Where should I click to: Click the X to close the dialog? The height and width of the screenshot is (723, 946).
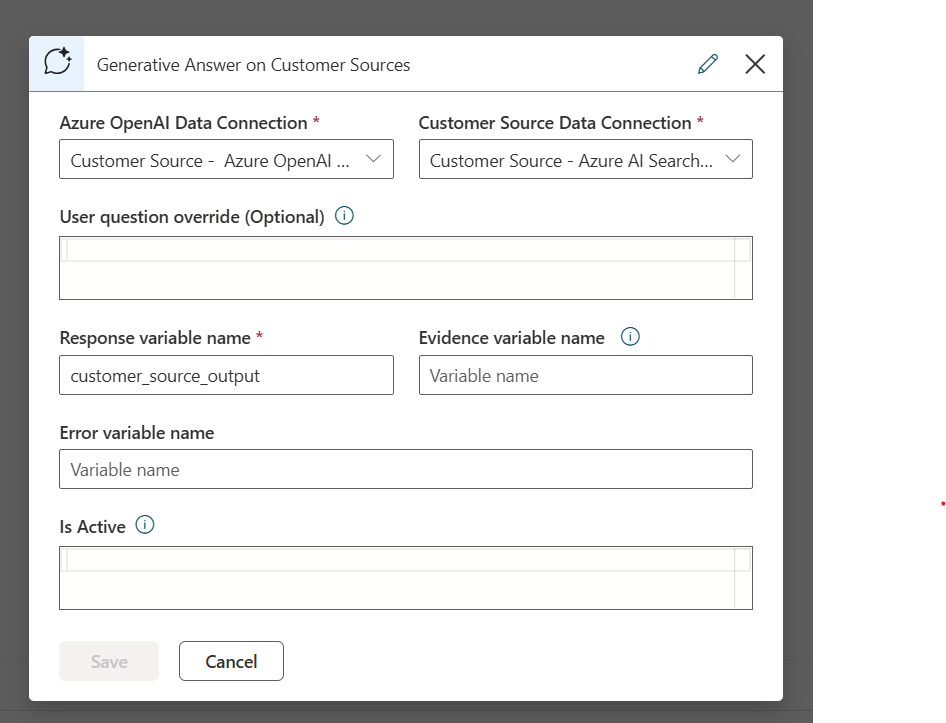755,64
